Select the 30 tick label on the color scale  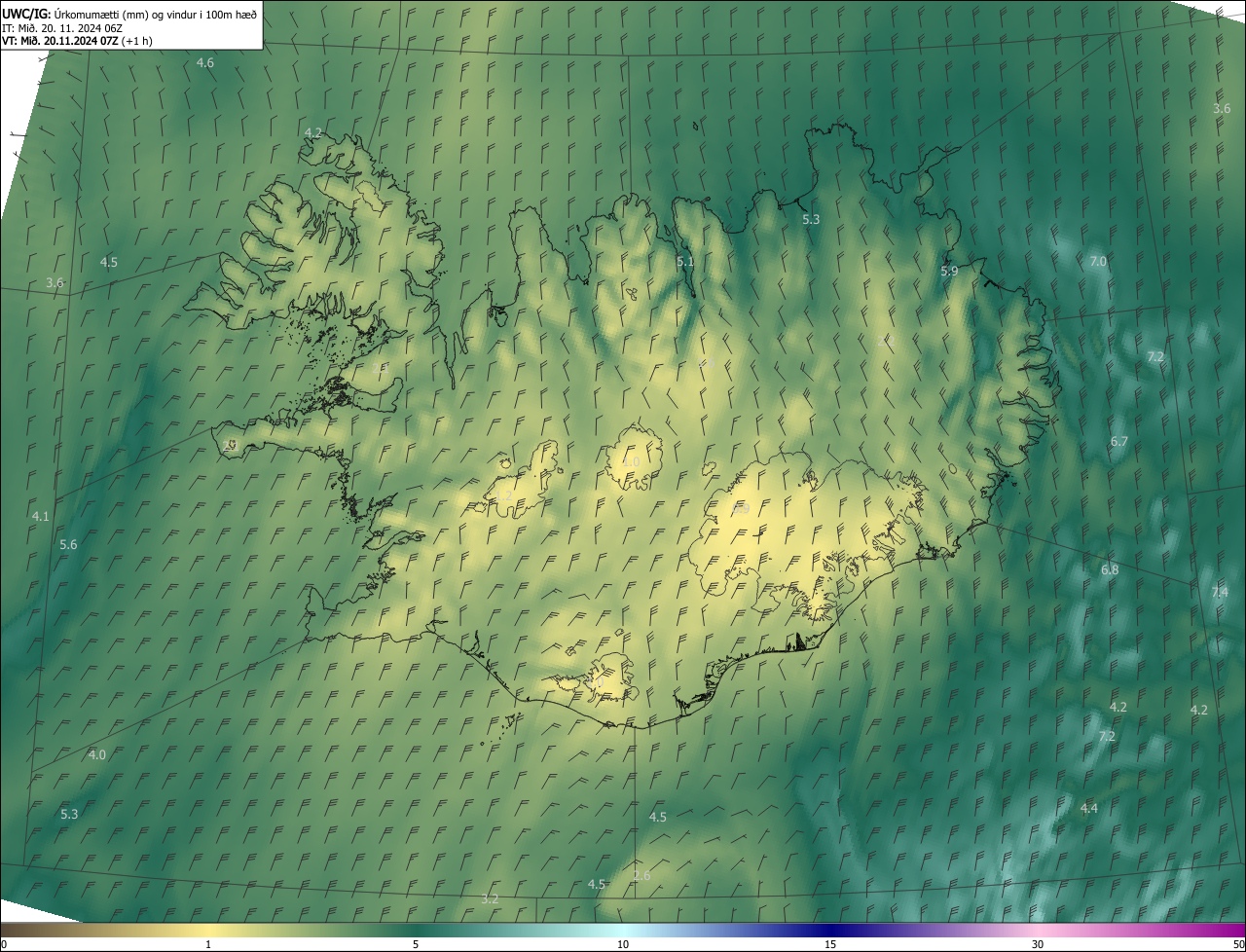click(x=1038, y=945)
